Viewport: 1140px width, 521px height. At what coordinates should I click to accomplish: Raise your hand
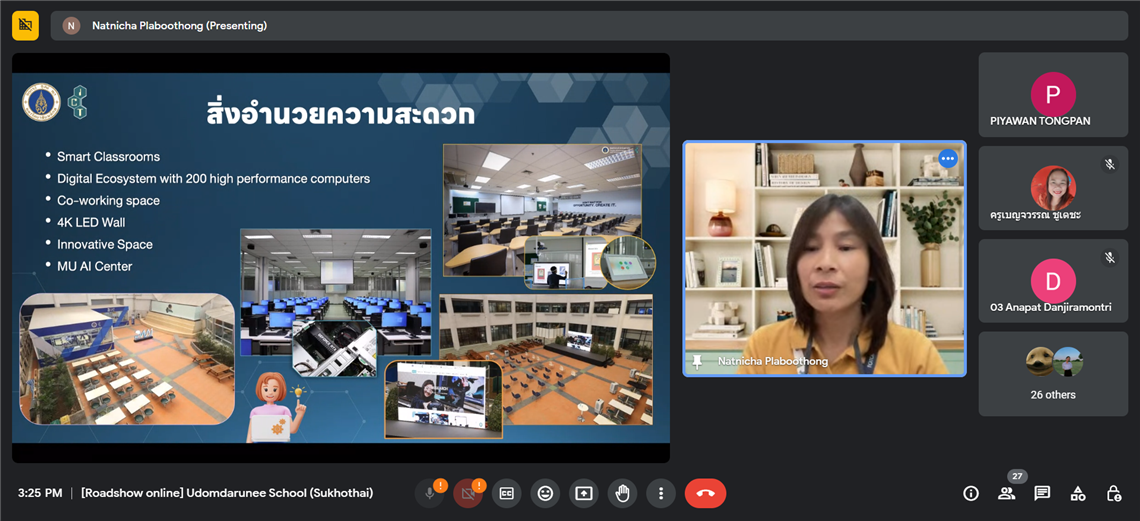(x=622, y=493)
